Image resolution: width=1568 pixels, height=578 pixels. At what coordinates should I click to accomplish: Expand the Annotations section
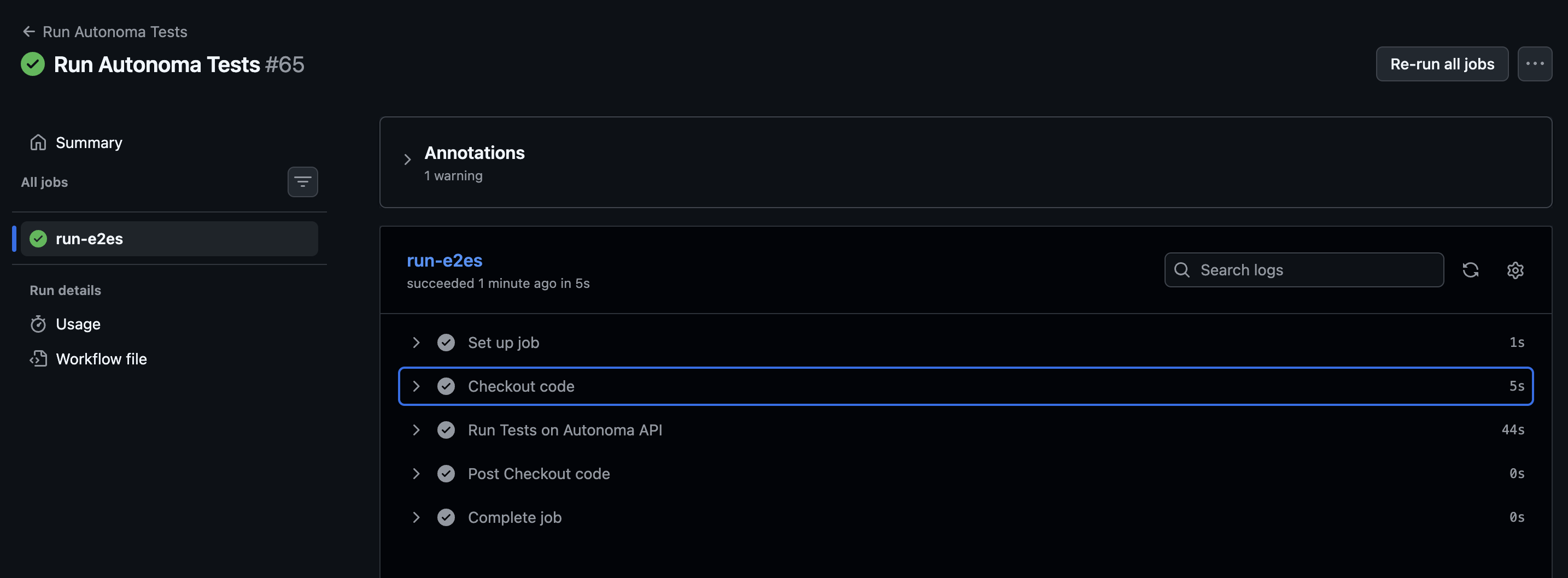click(408, 160)
